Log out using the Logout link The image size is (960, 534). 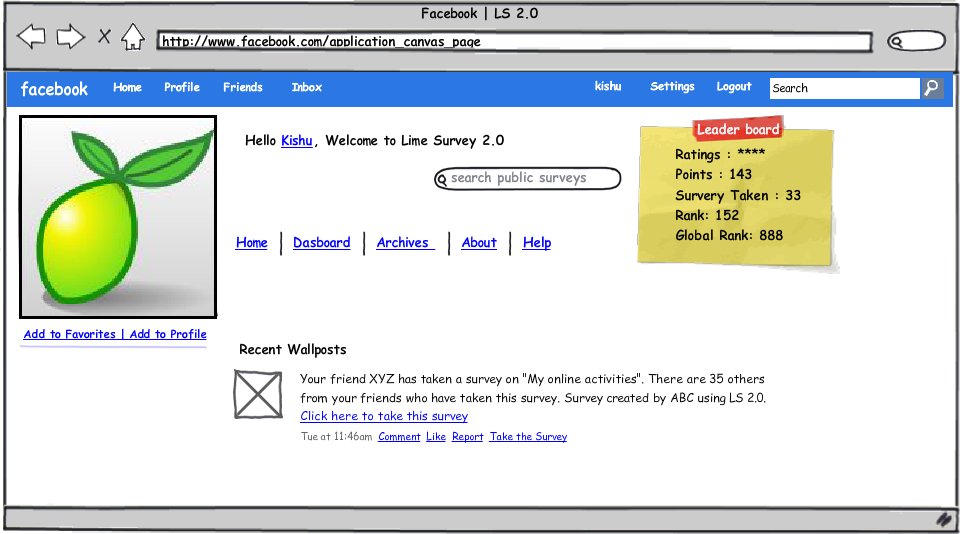(x=733, y=87)
